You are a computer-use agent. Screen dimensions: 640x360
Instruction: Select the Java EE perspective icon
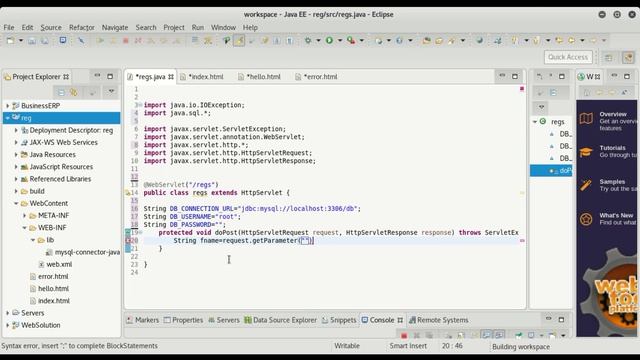coord(628,58)
